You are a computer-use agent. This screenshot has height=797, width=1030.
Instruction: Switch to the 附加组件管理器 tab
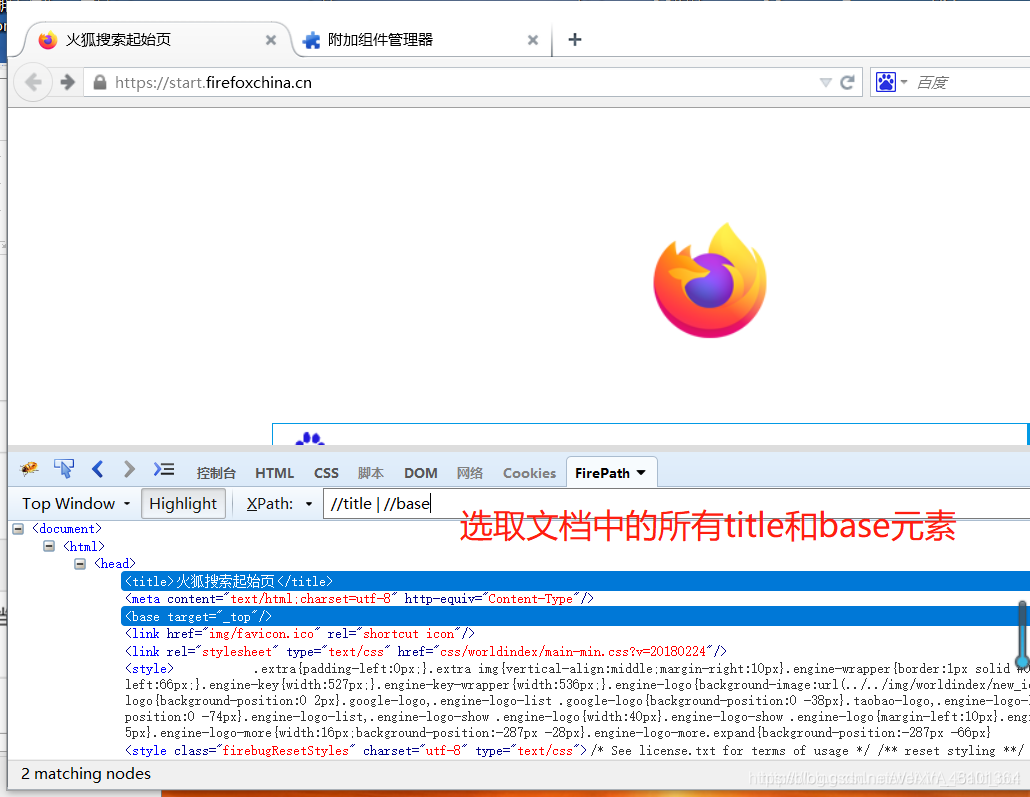(420, 39)
